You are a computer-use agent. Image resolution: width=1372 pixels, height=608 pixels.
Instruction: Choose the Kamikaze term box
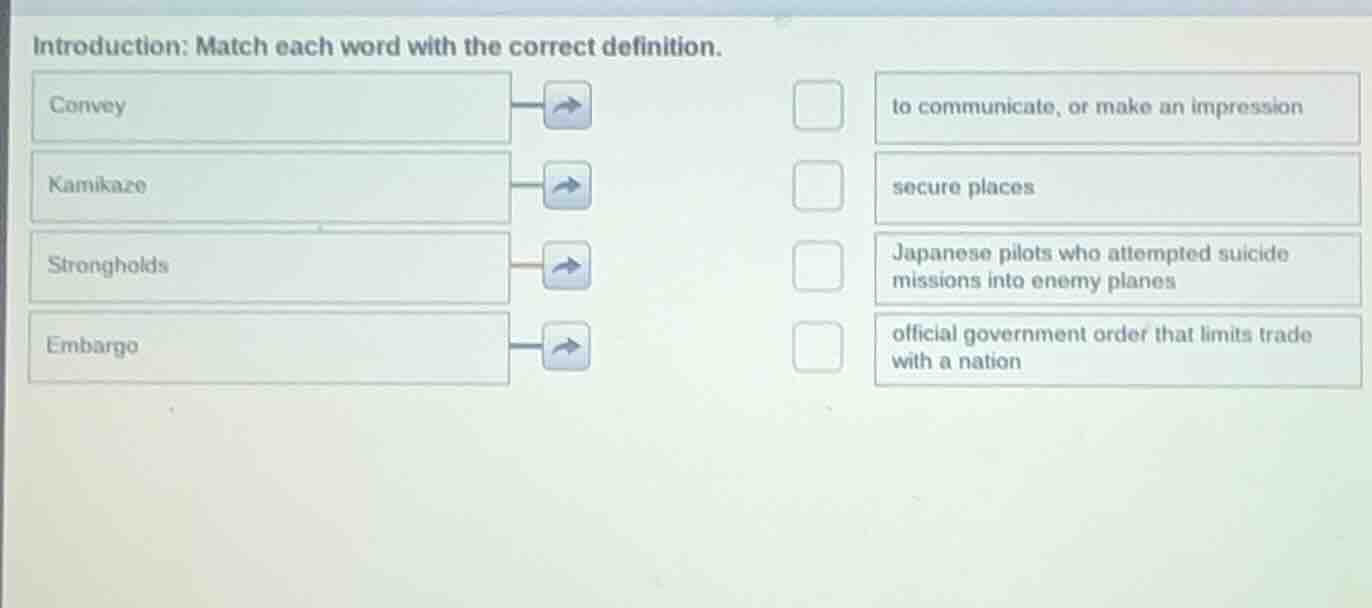point(270,185)
